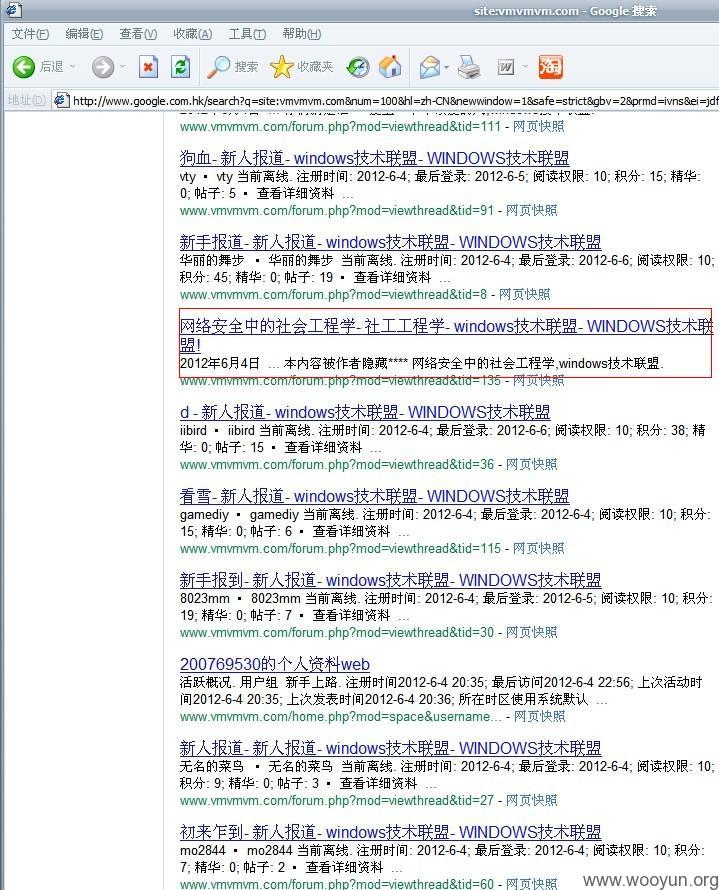Click the IE page icon in title bar
The image size is (719, 890).
[14, 10]
